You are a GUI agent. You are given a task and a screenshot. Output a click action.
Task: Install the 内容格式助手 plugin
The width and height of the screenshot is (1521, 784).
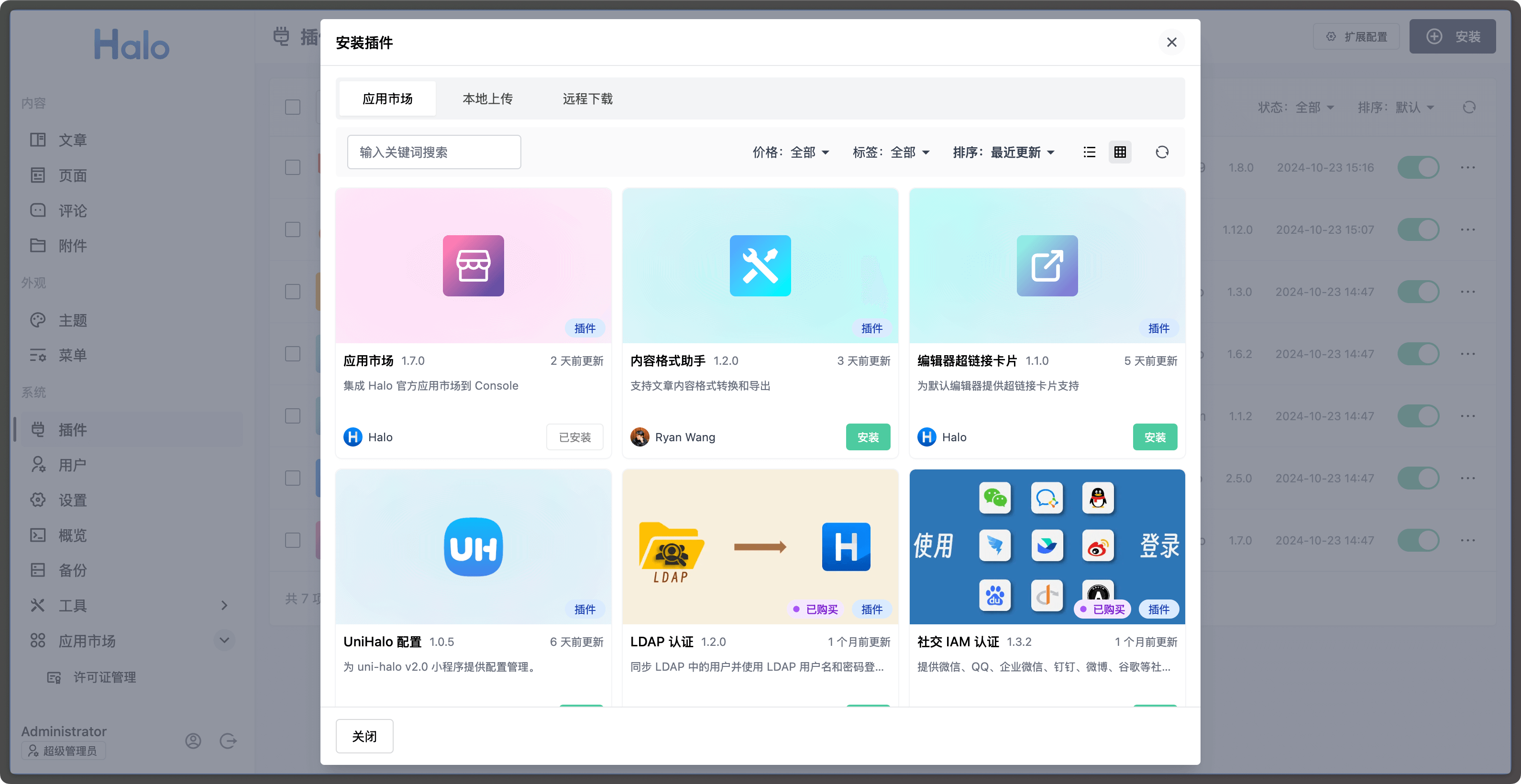coord(868,436)
